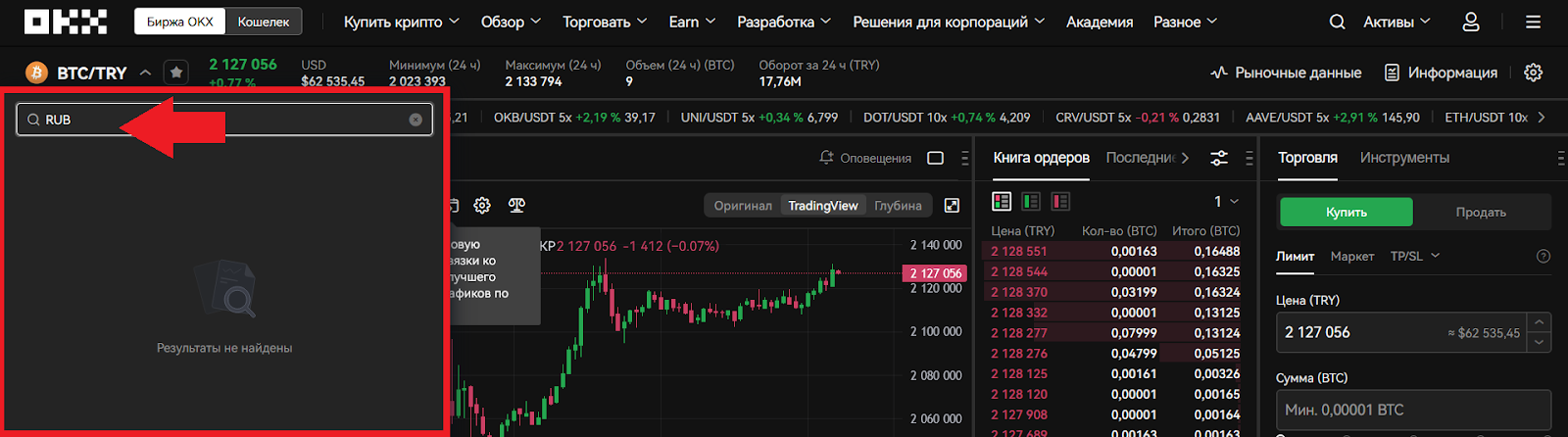Screen dimensions: 1568x437
Task: Open the user profile icon
Action: 1470,22
